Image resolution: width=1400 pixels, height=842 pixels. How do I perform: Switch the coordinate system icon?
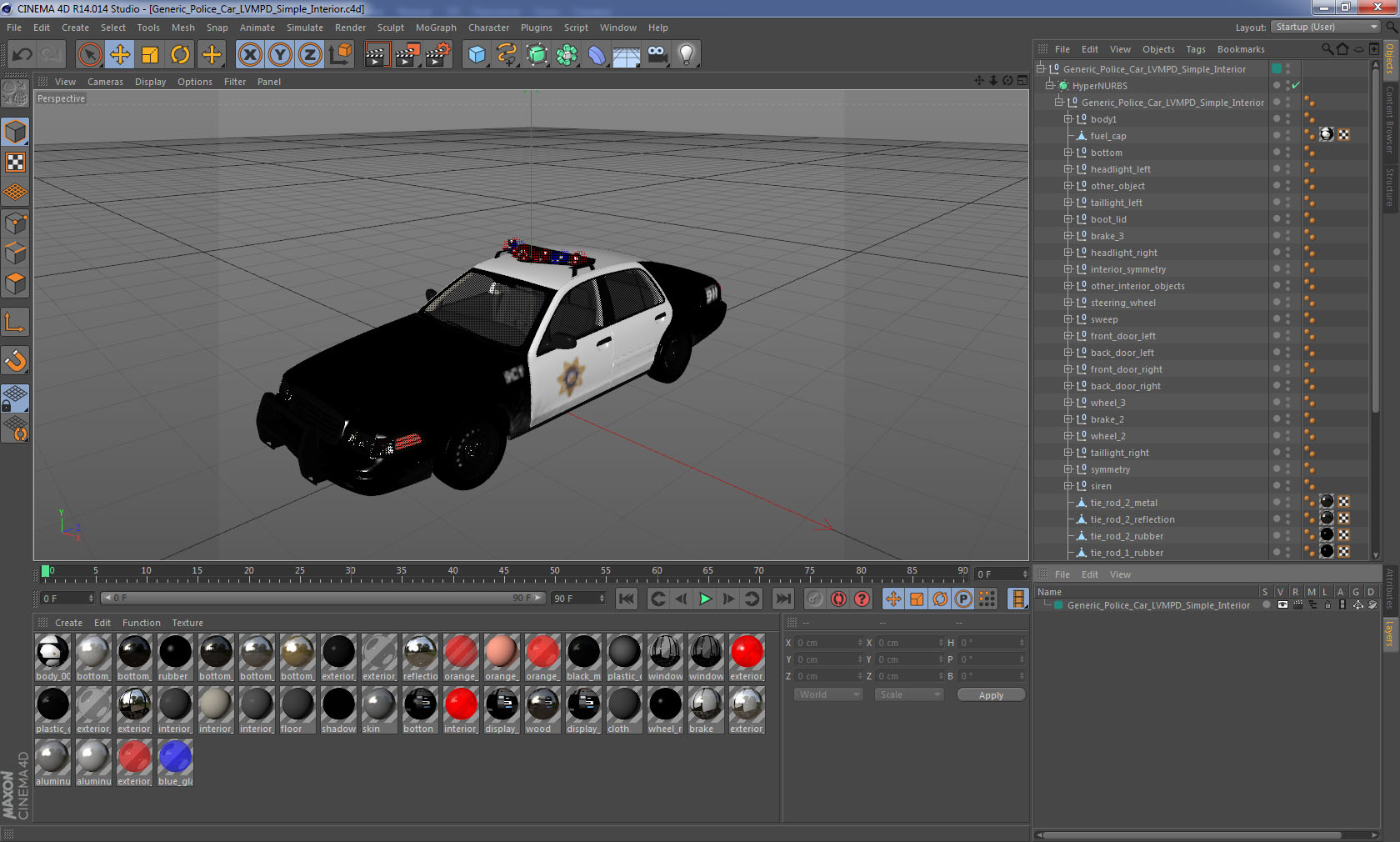(x=340, y=55)
